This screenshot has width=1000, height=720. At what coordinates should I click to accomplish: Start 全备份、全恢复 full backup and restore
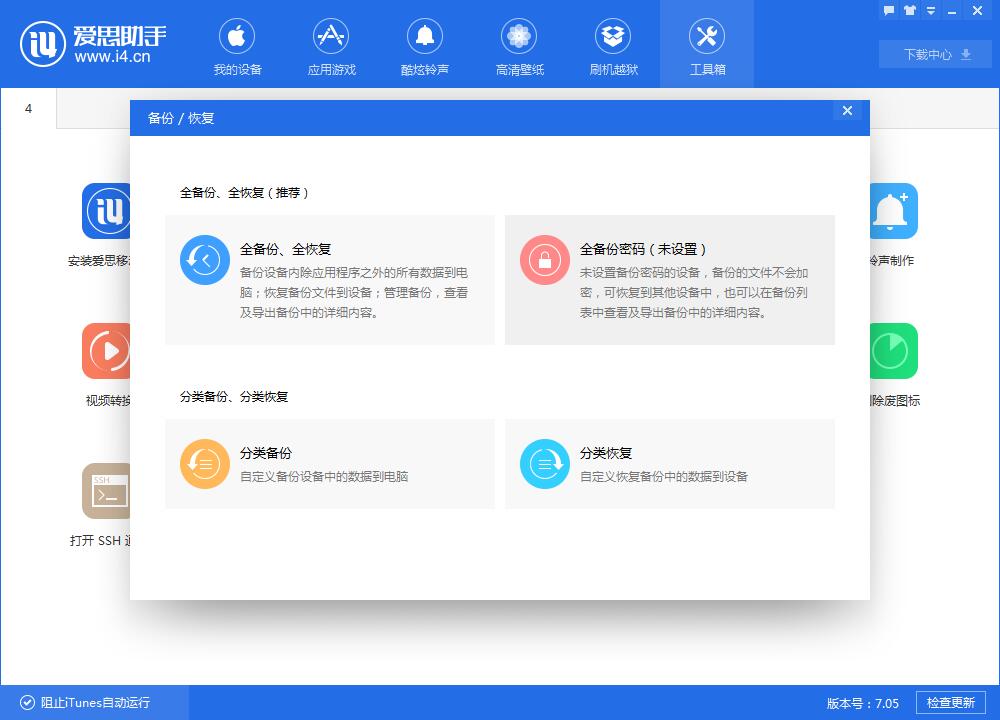pyautogui.click(x=330, y=280)
